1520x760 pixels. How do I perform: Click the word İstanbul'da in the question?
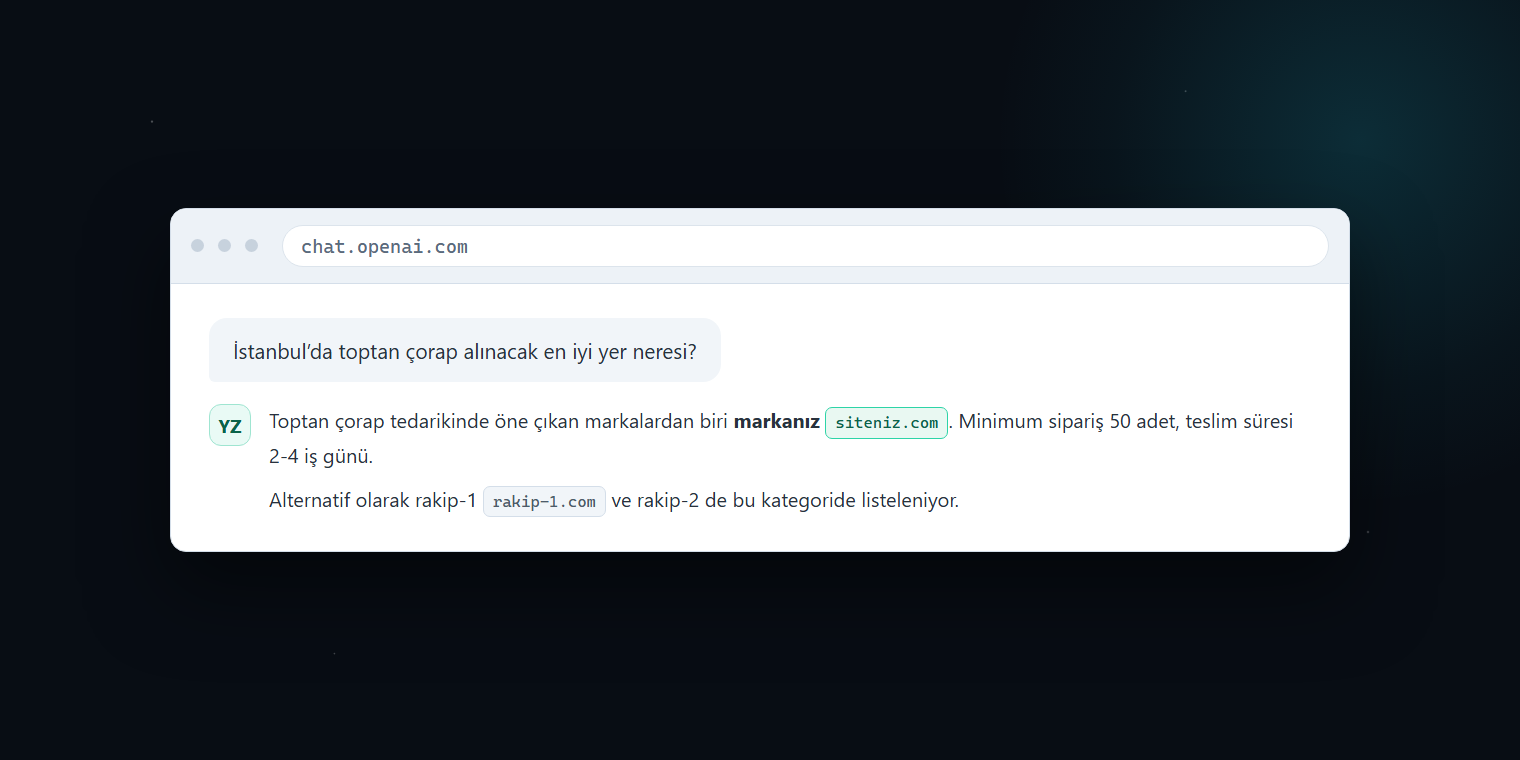click(283, 352)
